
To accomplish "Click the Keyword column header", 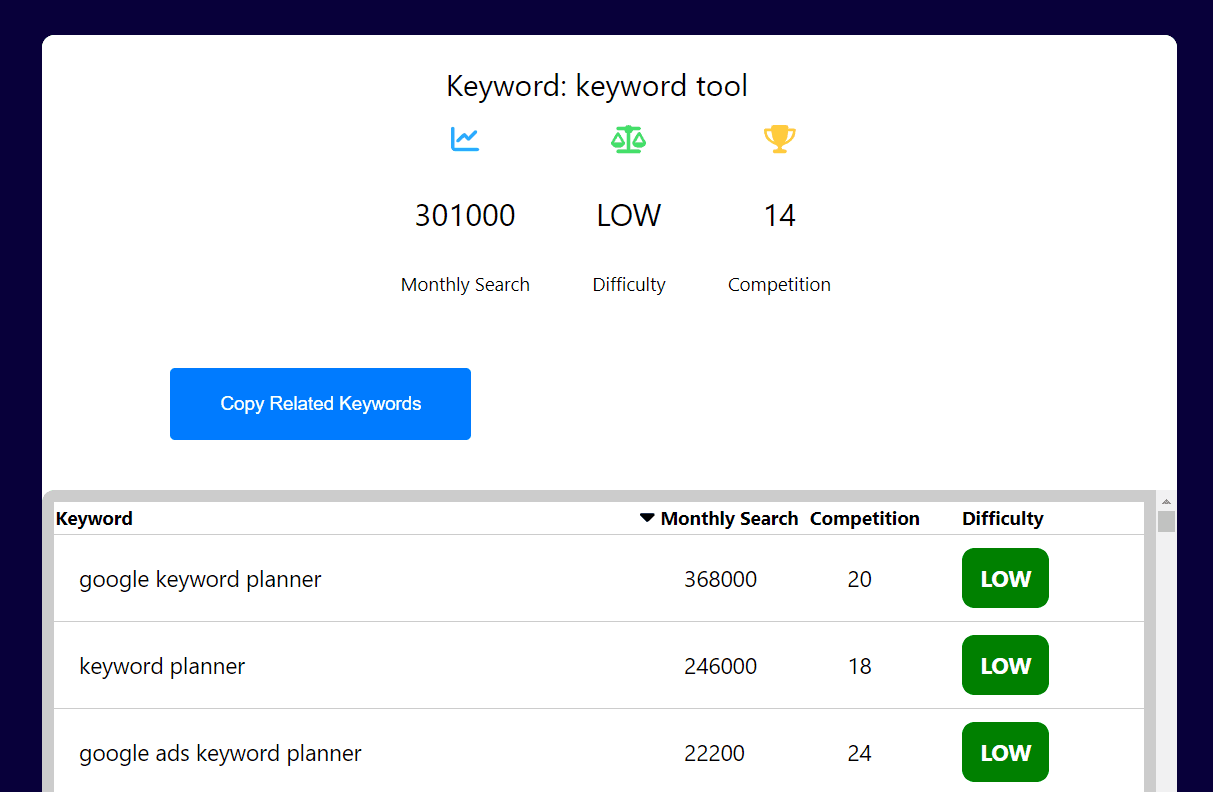I will (x=94, y=518).
